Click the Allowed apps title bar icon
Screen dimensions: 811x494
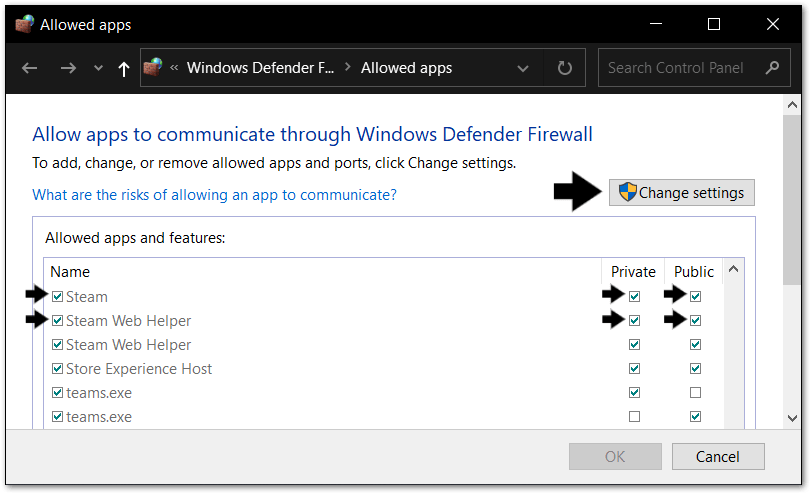[x=24, y=24]
